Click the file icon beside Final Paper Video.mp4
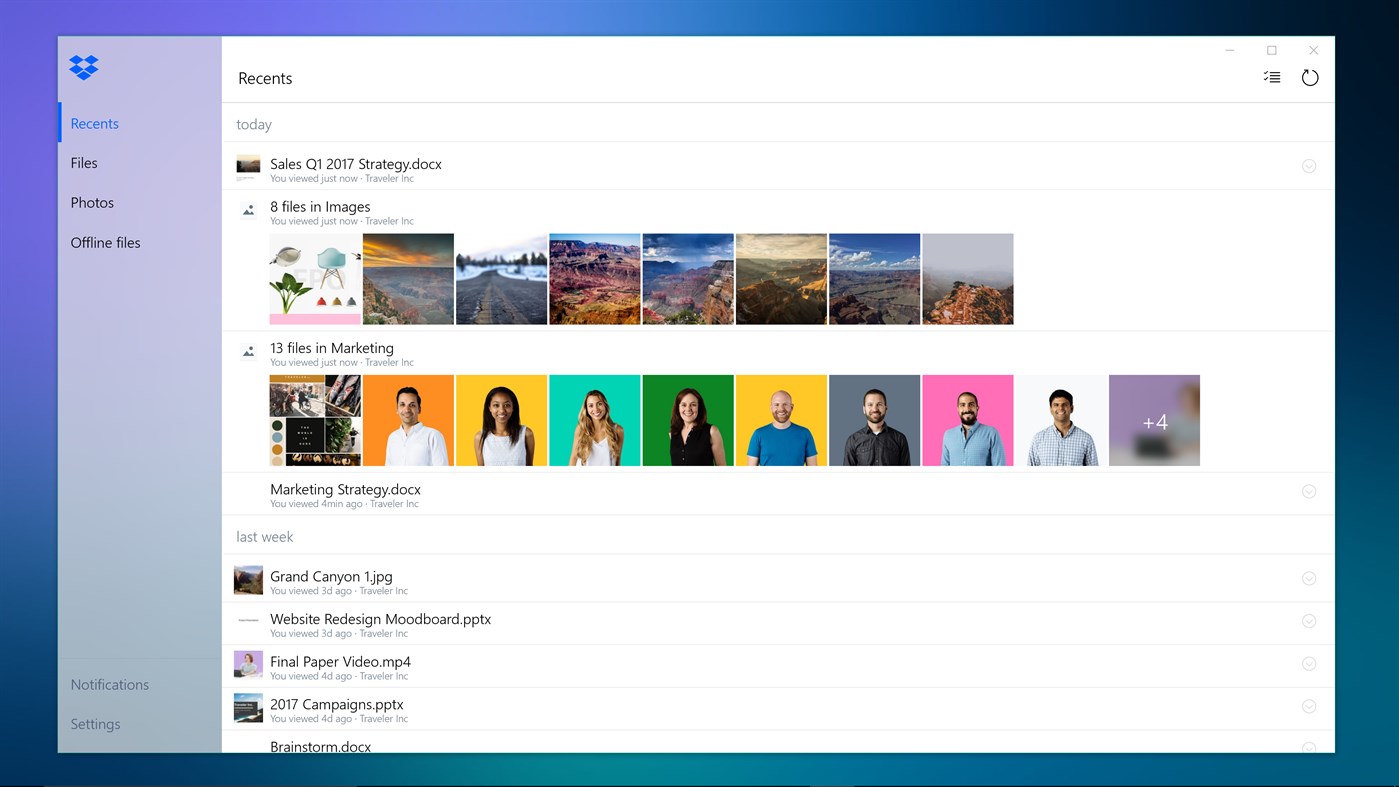 pos(247,664)
